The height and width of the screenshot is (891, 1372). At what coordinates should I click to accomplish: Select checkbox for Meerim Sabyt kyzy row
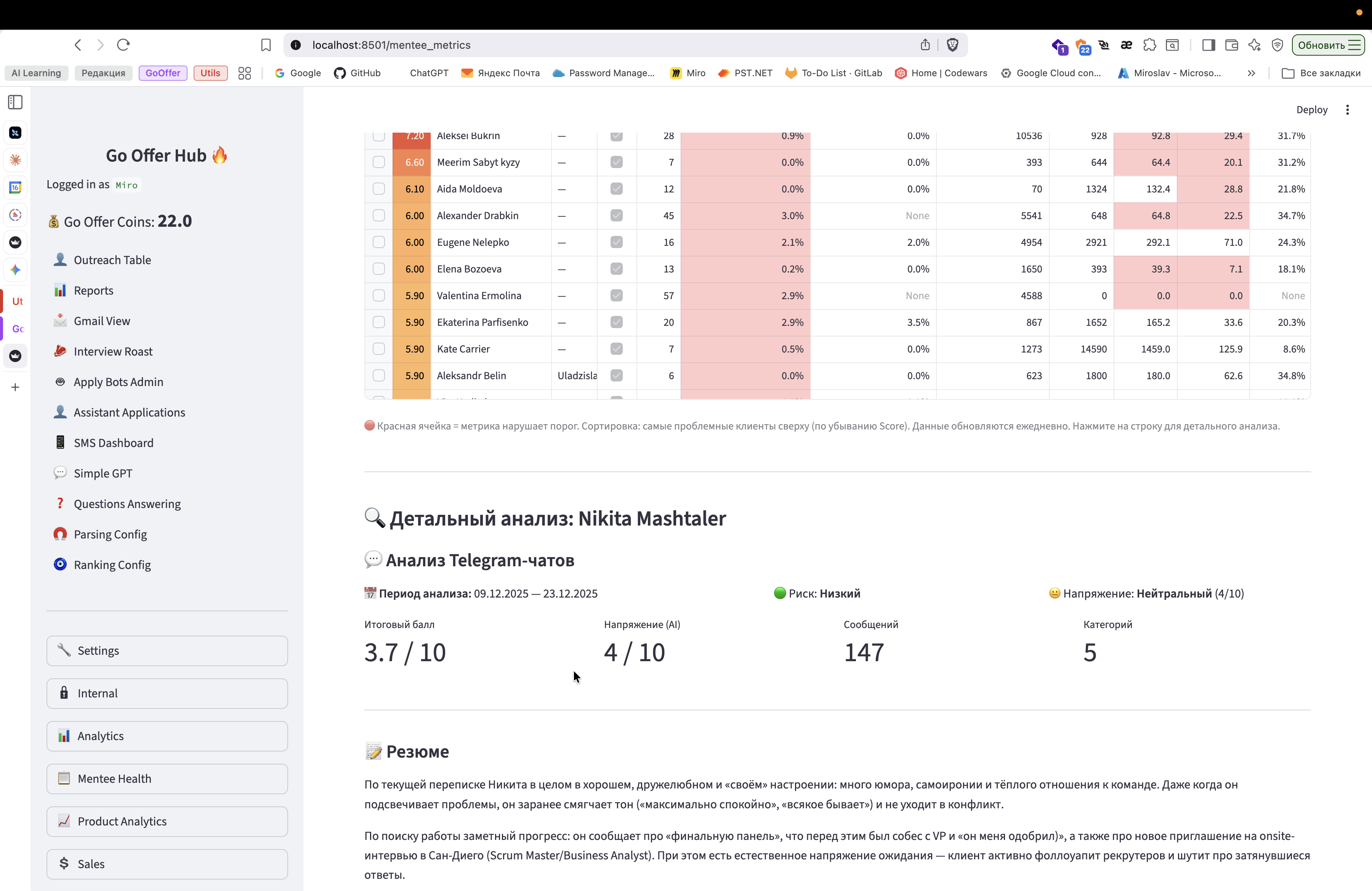(379, 162)
